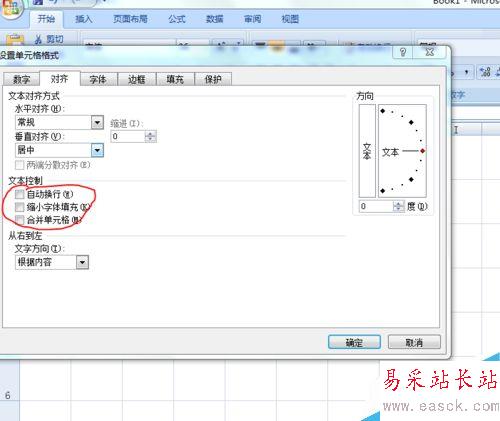Screen dimensions: 500x421
Task: Click the red orientation dial handle
Action: [x=422, y=151]
